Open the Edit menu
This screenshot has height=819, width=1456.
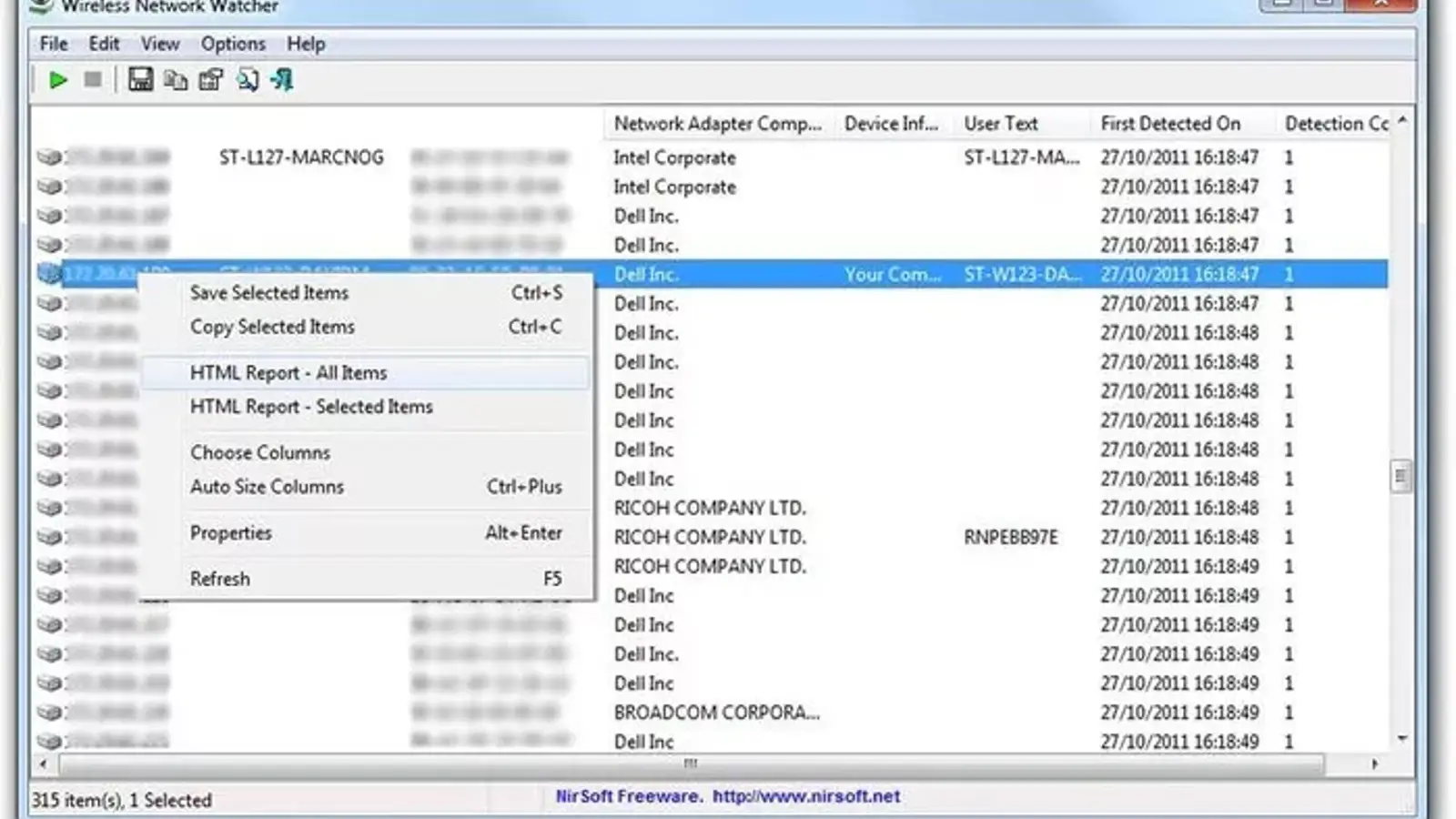pyautogui.click(x=104, y=44)
